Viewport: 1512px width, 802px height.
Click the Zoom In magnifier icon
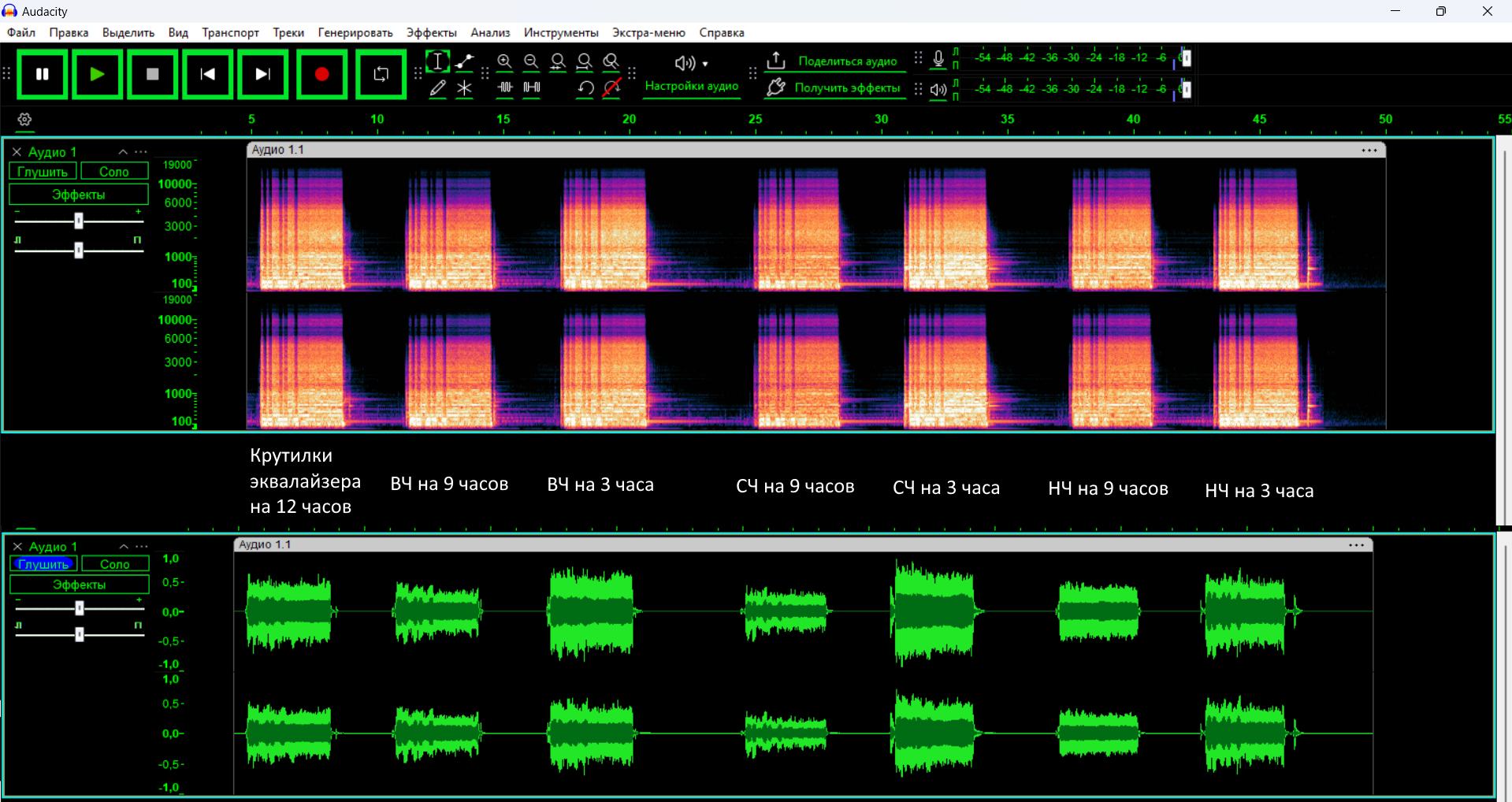click(505, 61)
